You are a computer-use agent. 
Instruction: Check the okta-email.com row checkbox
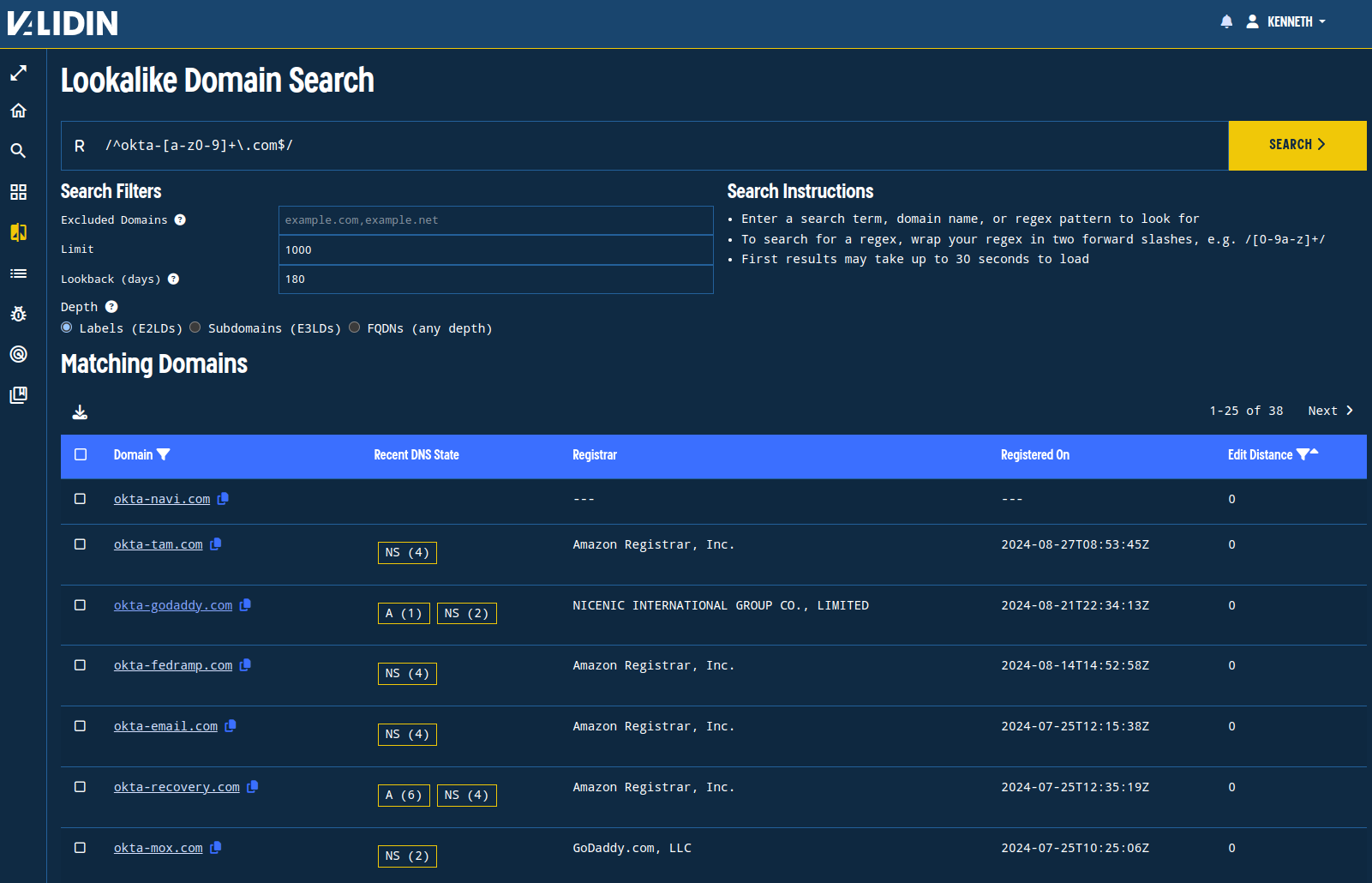80,726
